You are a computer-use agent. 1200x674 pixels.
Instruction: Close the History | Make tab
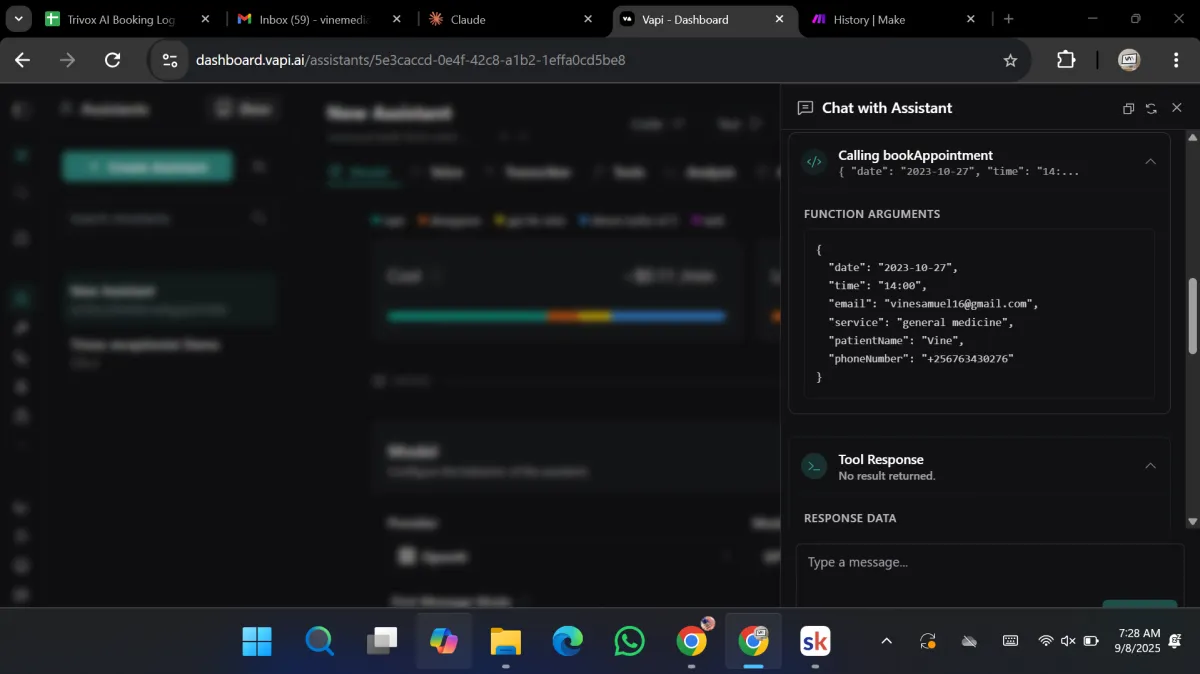[x=971, y=19]
